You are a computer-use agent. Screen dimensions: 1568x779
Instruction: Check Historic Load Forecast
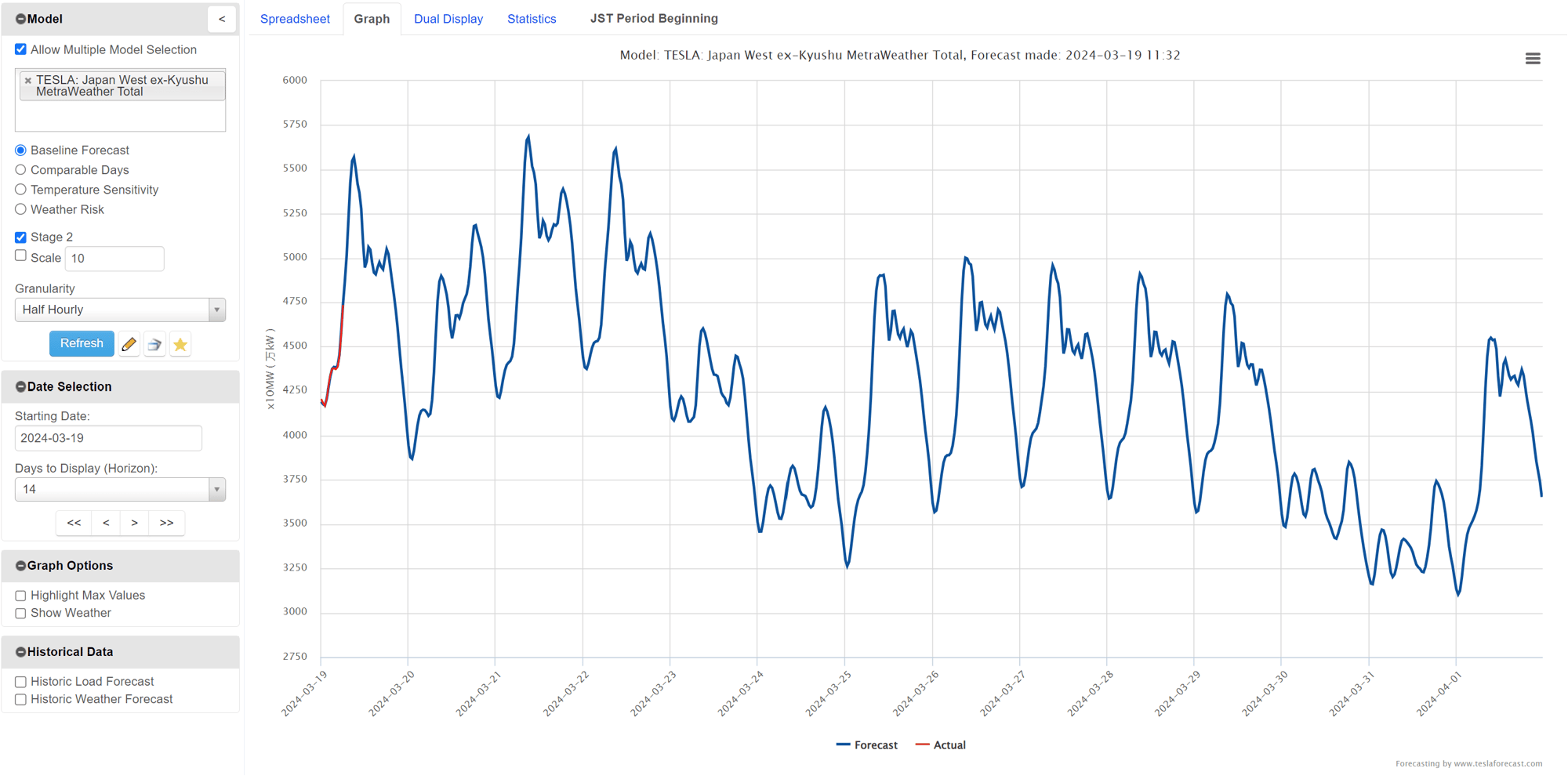(20, 683)
